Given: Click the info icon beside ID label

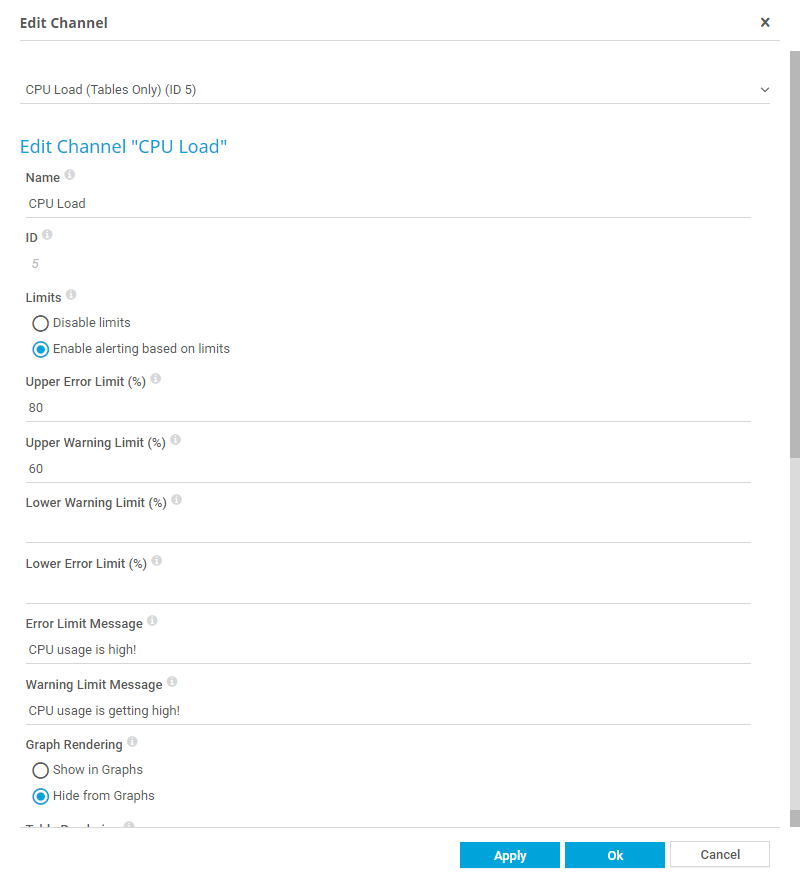Looking at the screenshot, I should pyautogui.click(x=47, y=235).
